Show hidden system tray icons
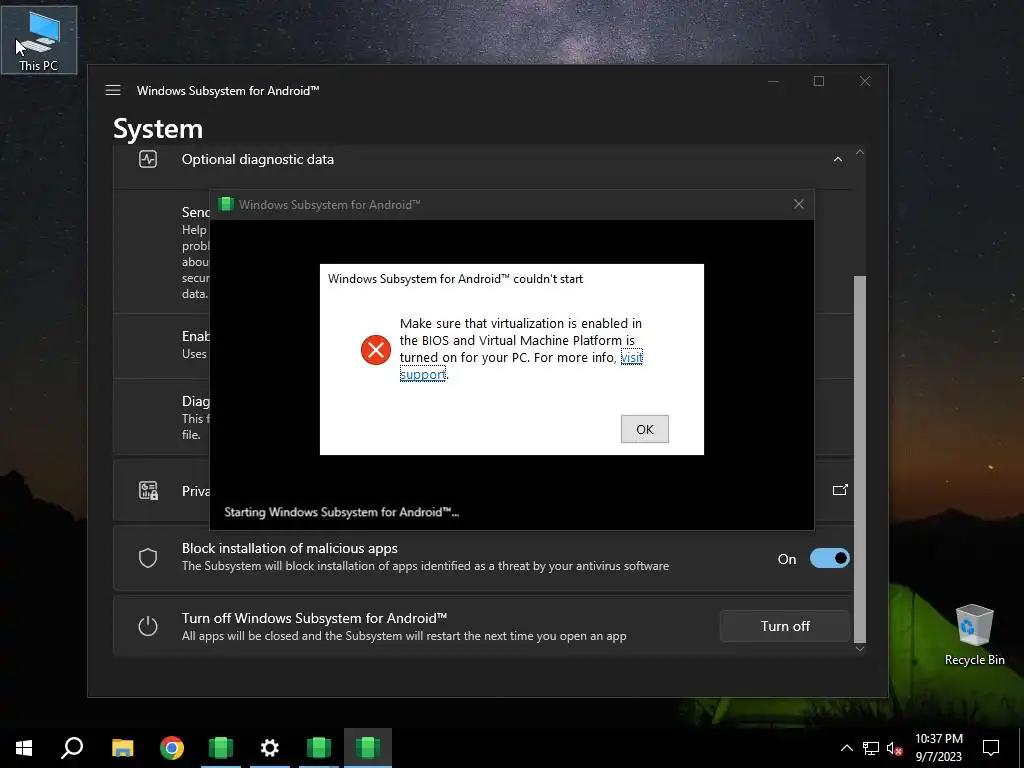Viewport: 1024px width, 768px height. [x=846, y=748]
